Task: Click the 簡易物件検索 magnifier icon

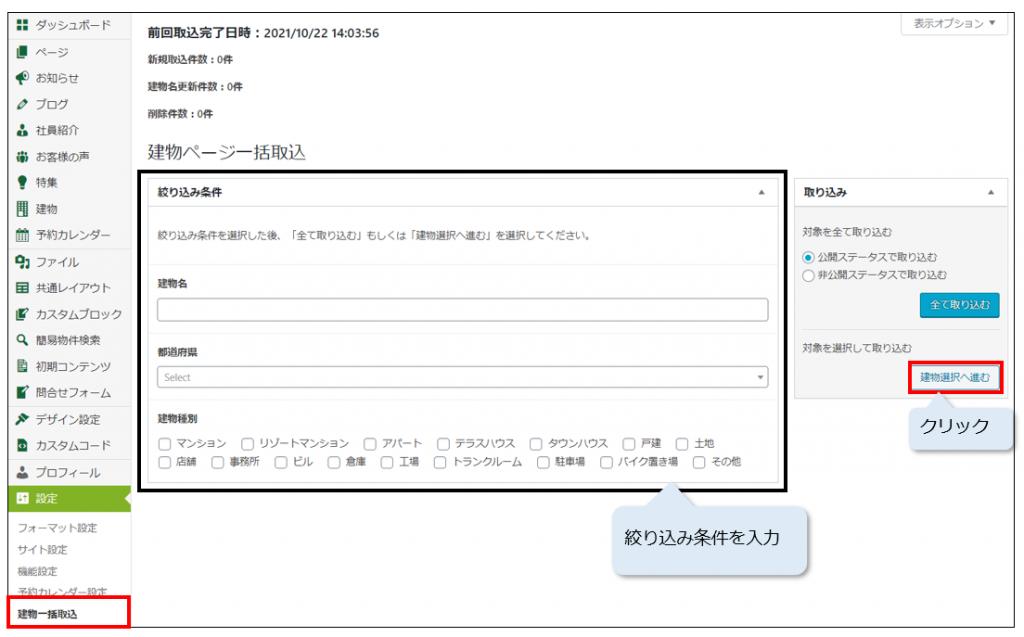Action: click(22, 340)
